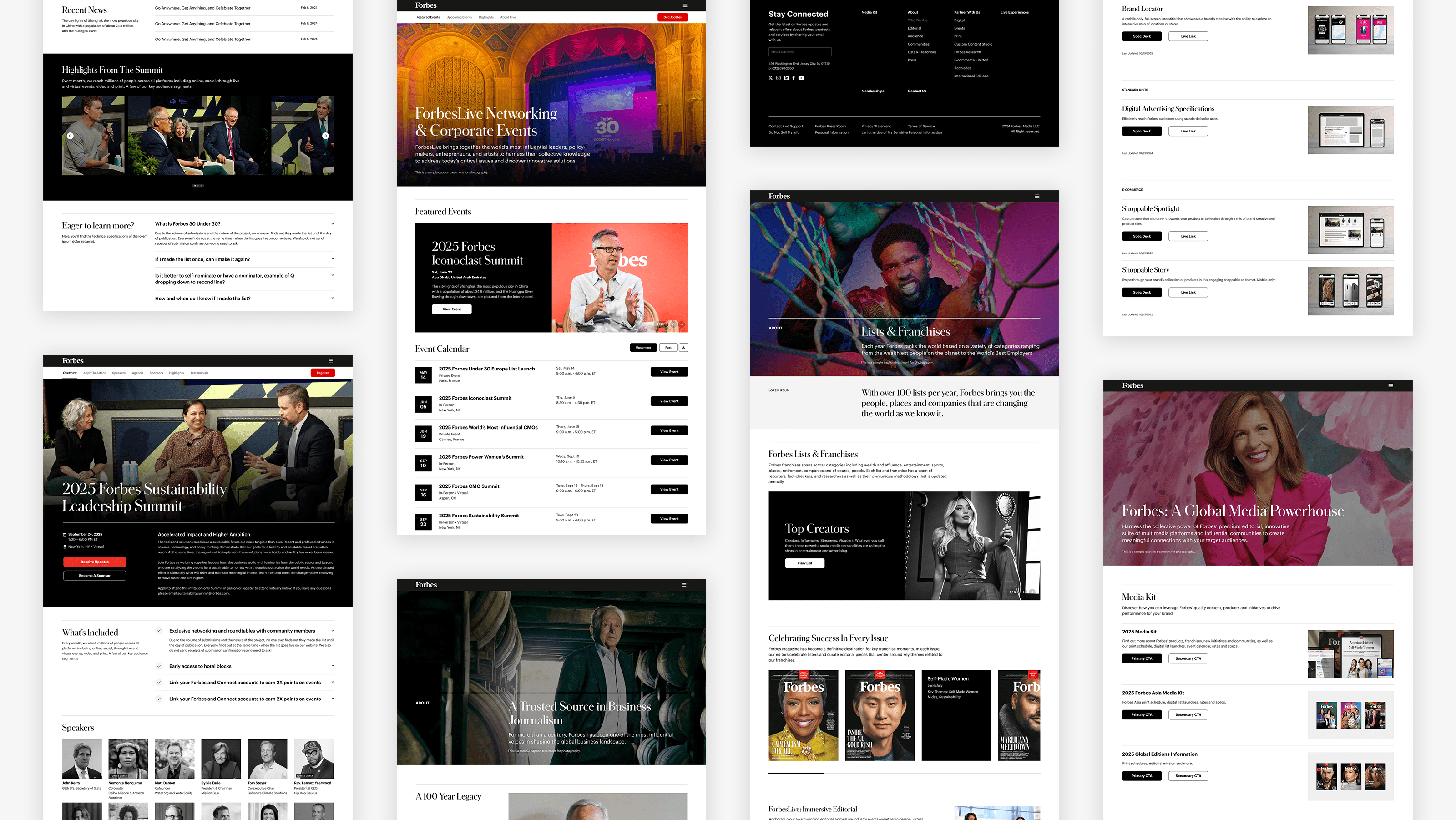Select Overview tab on Sustainability Summit page

70,373
